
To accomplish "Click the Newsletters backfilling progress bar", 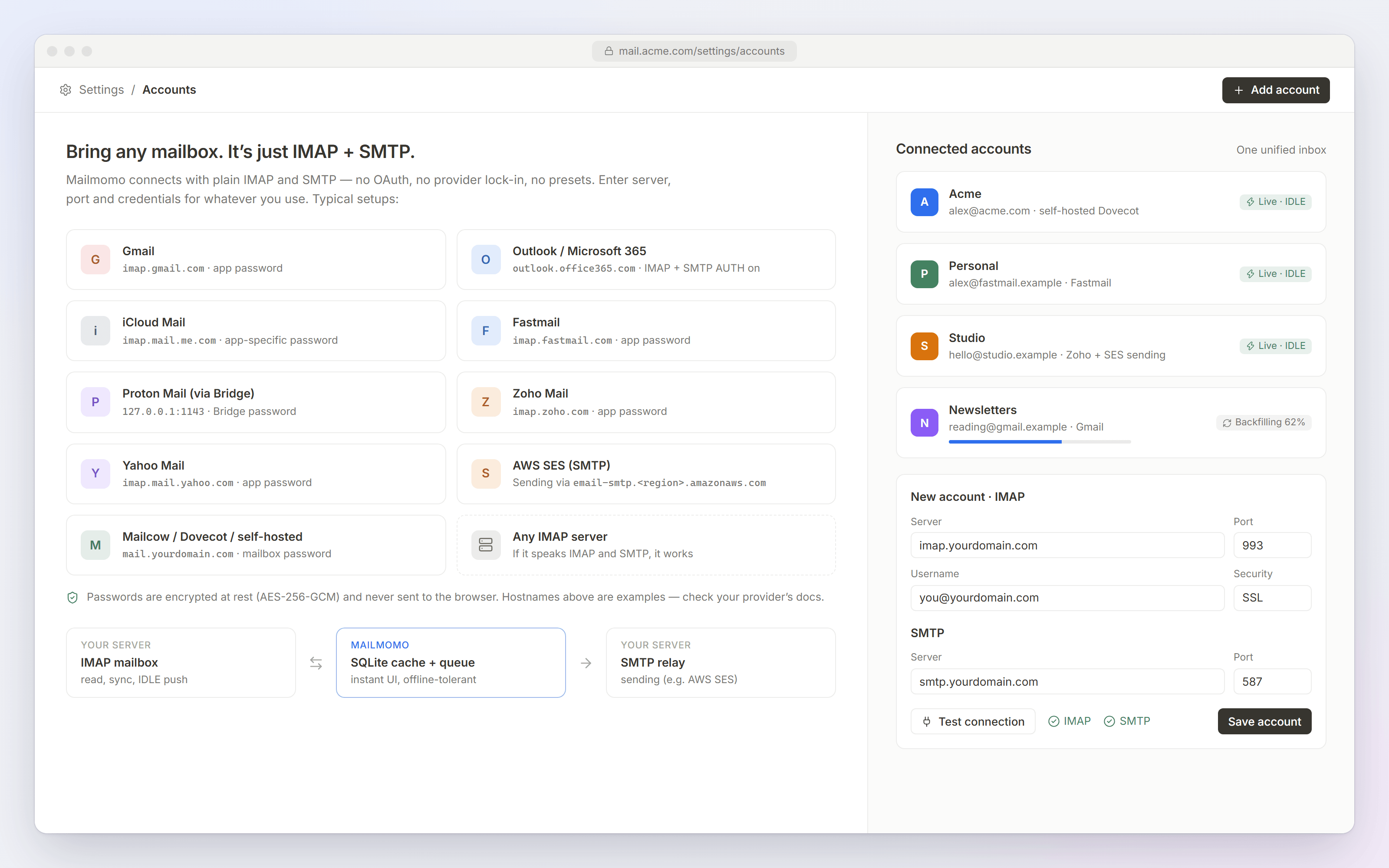I will (1040, 441).
